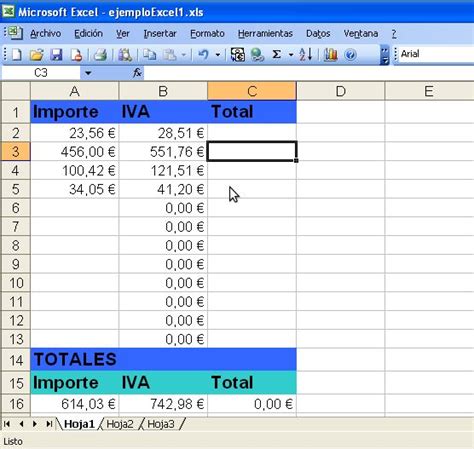
Task: Open the Herramientas menu
Action: point(265,34)
